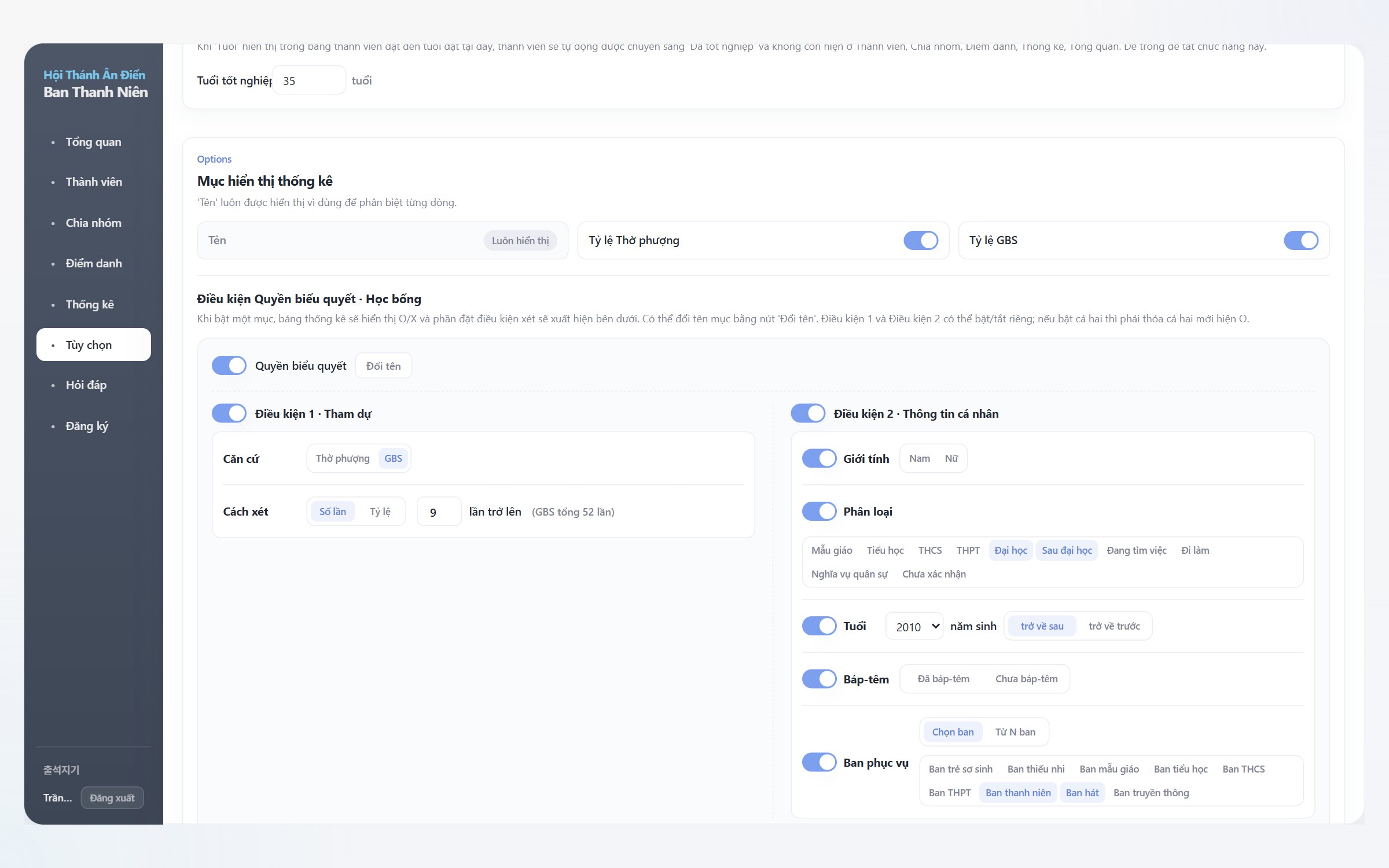Viewport: 1389px width, 868px height.
Task: Select the Đi làm category chip
Action: [1195, 550]
